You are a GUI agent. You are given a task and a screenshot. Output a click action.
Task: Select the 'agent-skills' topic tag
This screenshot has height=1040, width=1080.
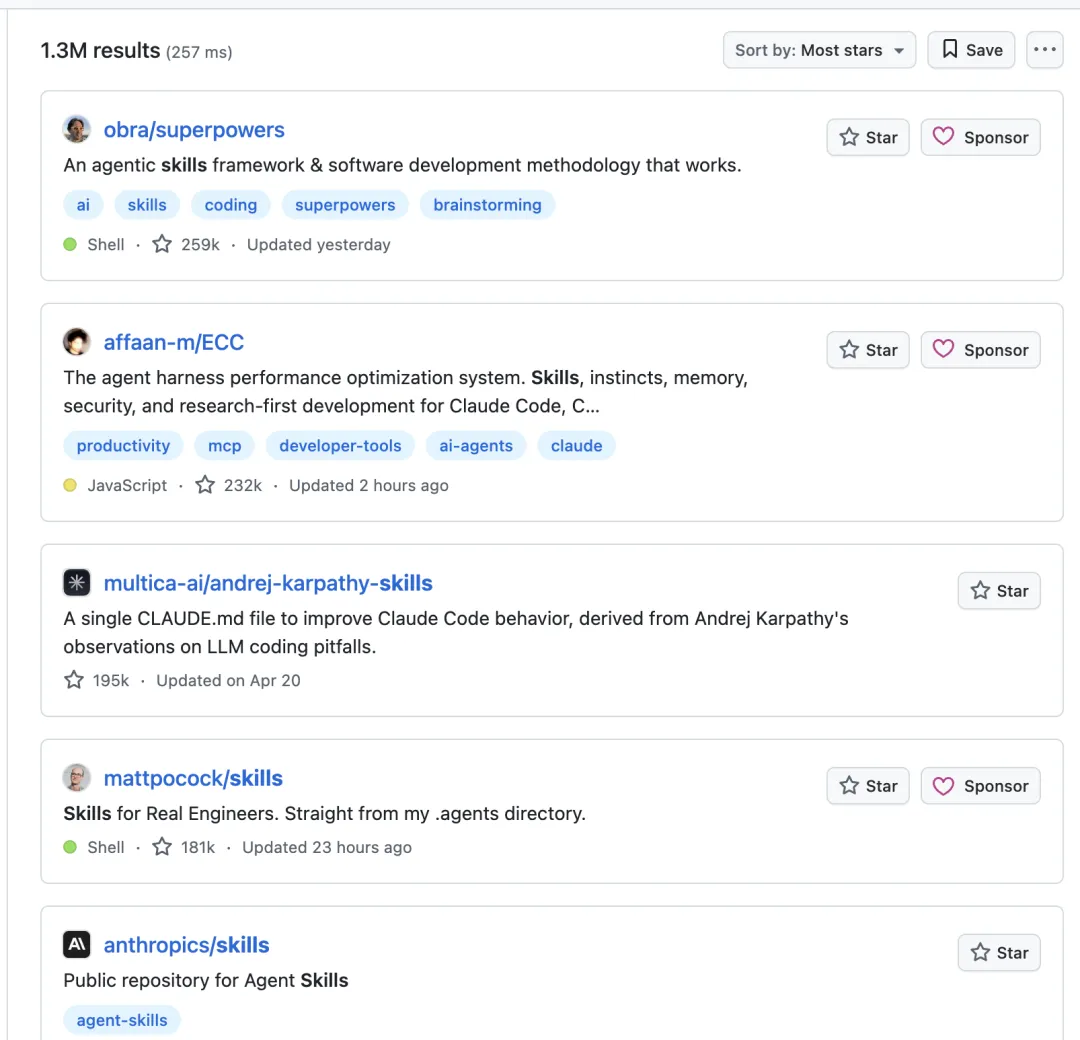click(122, 1020)
